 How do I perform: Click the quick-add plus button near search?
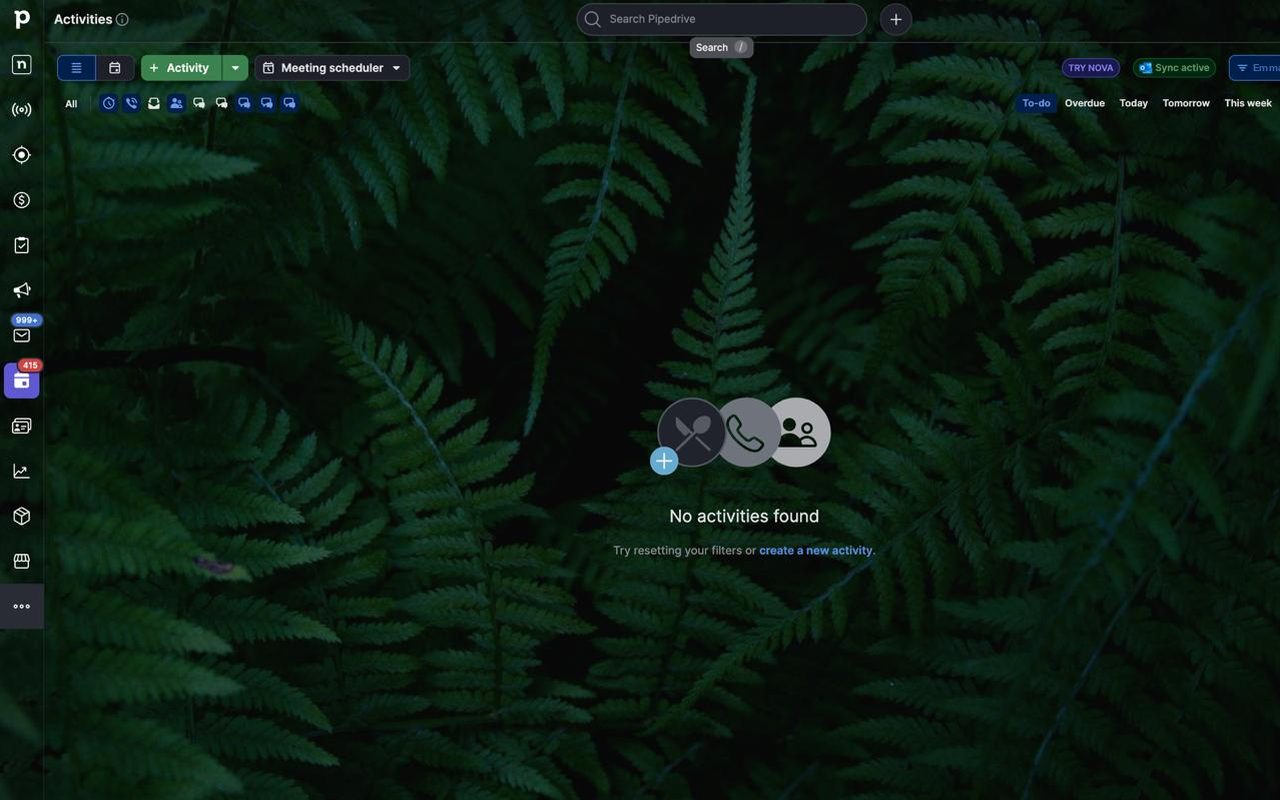pos(896,19)
